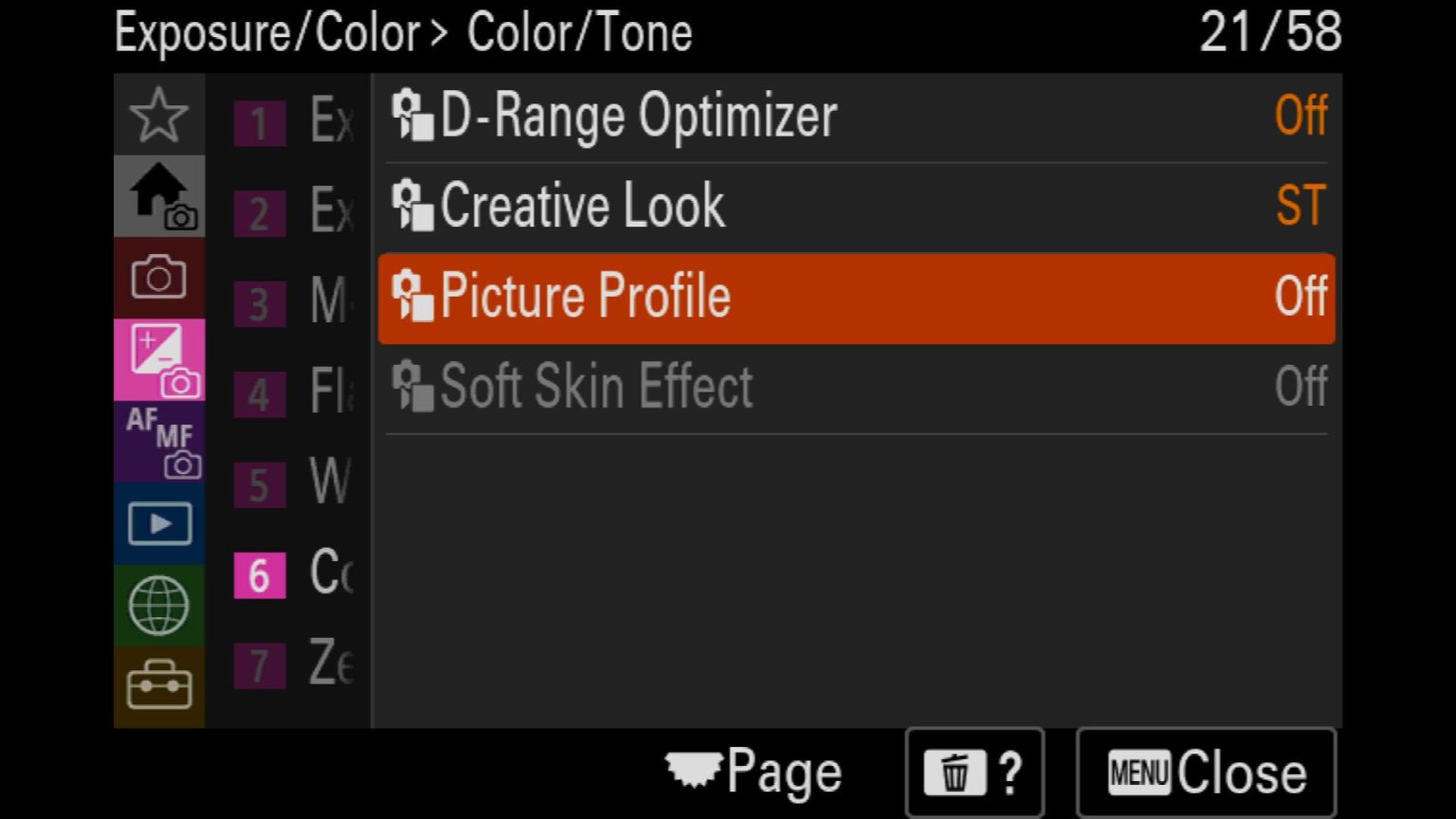This screenshot has width=1456, height=819.
Task: Select the Favorites star tab
Action: 158,115
